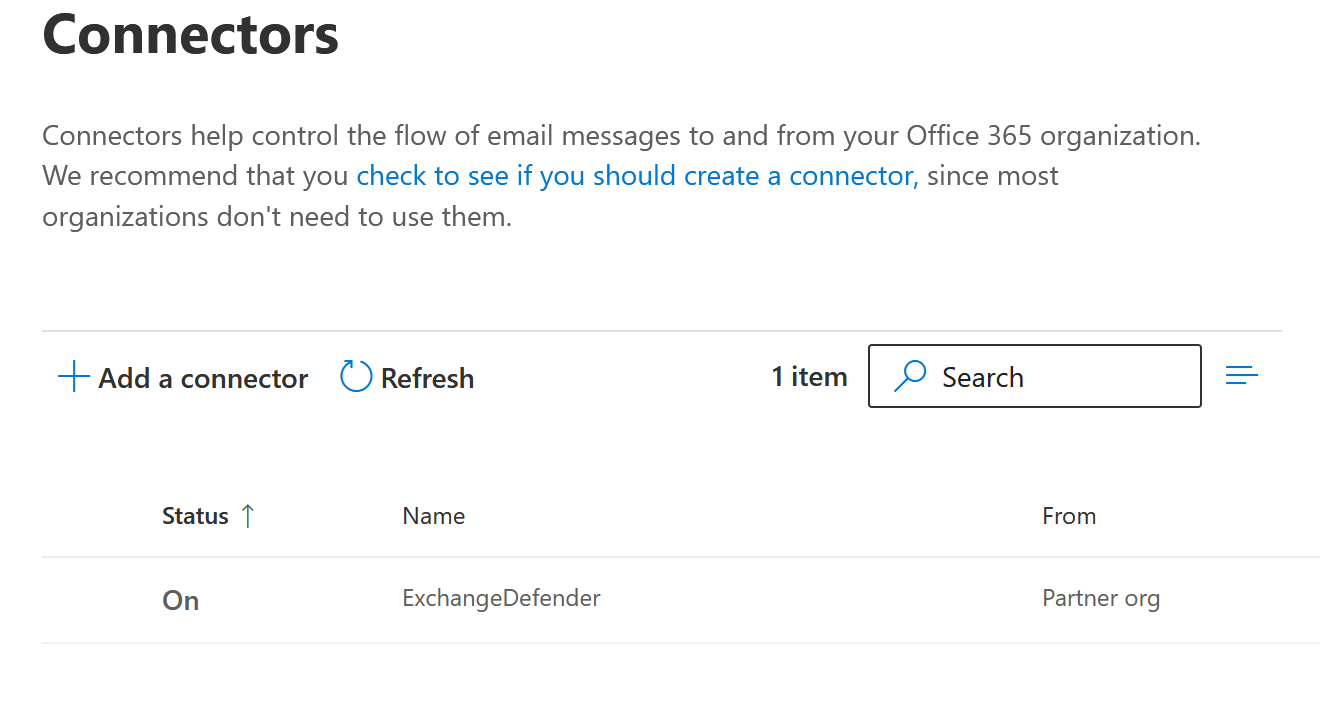Click the Refresh label text
Viewport: 1320px width, 715px height.
[426, 378]
